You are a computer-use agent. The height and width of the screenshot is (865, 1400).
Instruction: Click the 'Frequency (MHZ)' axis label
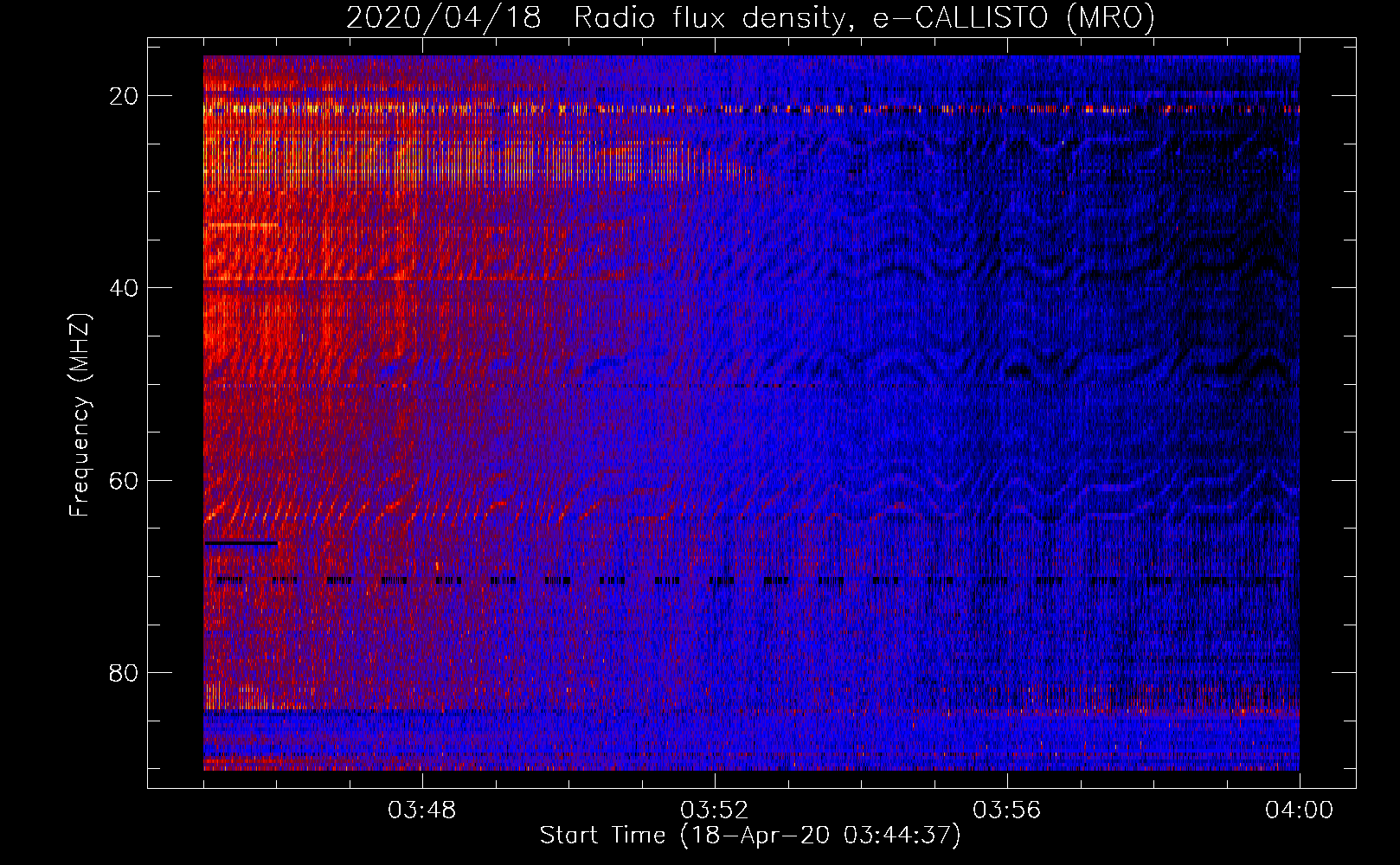80,414
